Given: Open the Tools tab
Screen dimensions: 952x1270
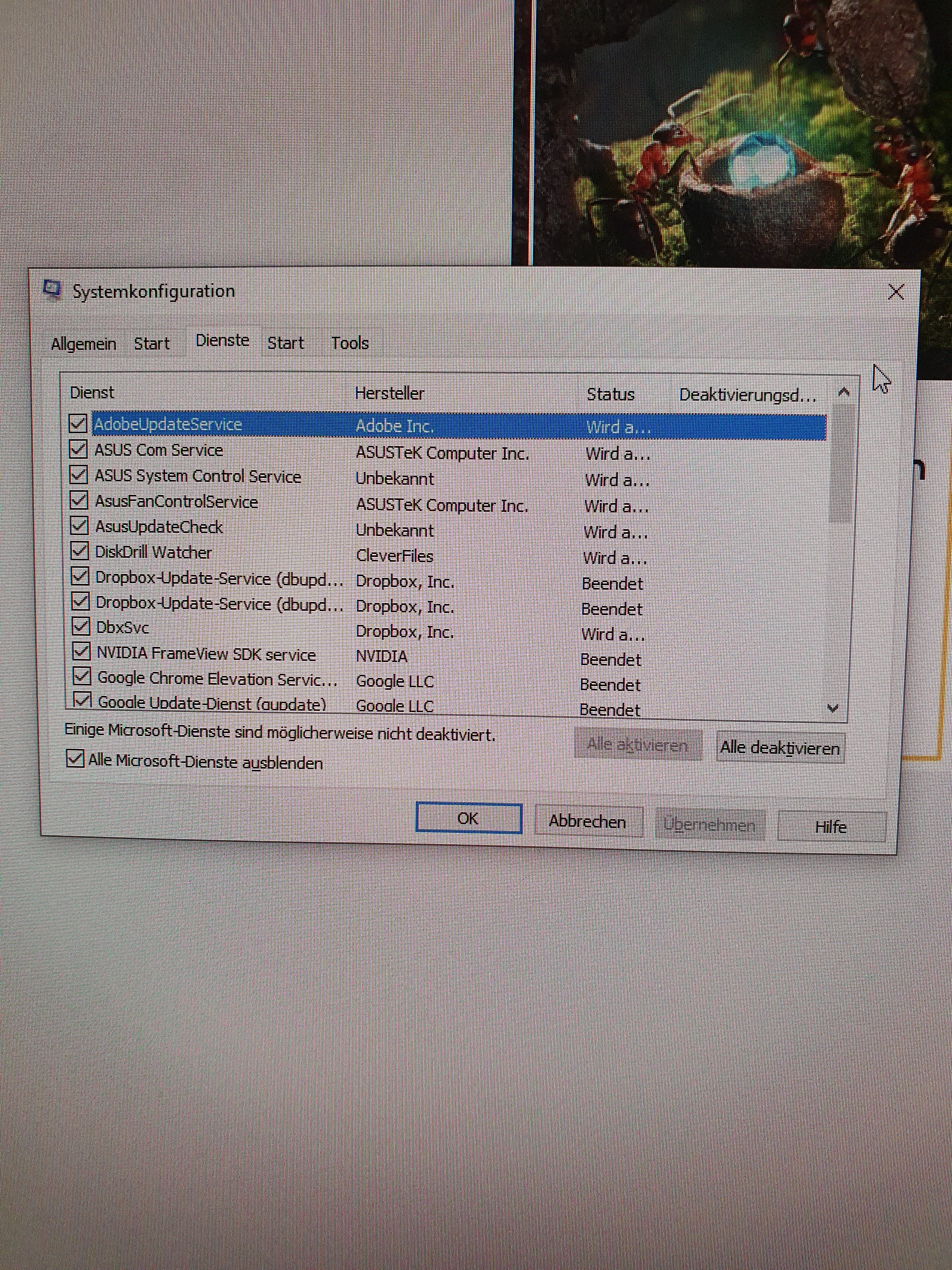Looking at the screenshot, I should 349,343.
